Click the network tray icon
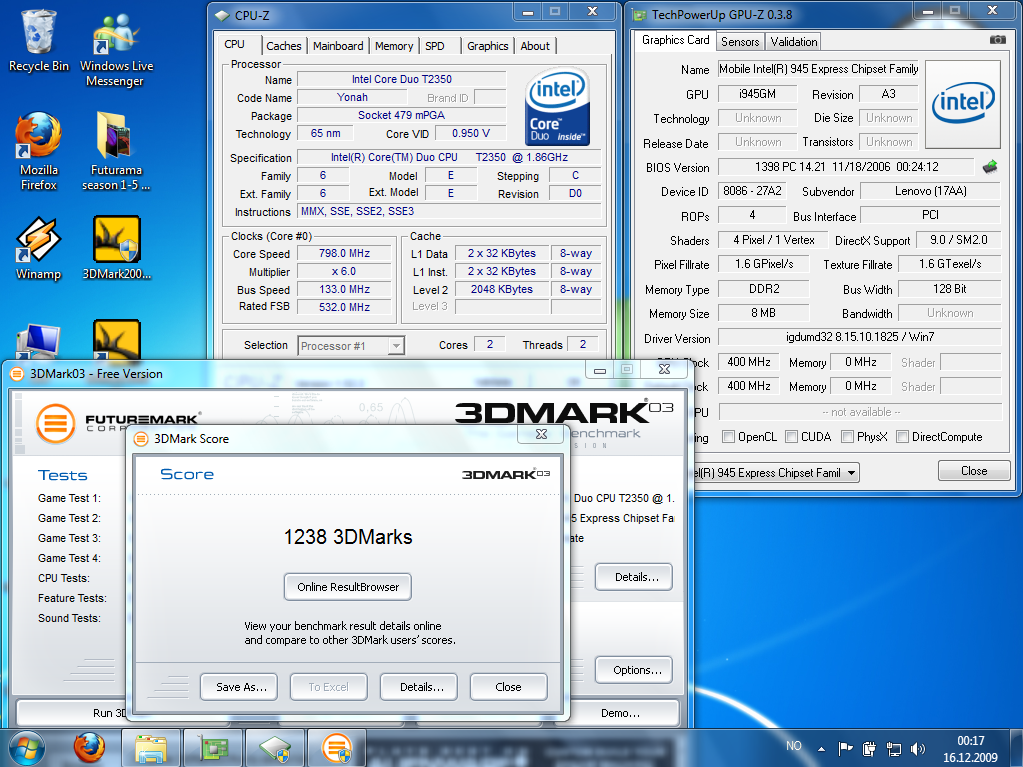Screen dimensions: 1023x767 pos(893,749)
